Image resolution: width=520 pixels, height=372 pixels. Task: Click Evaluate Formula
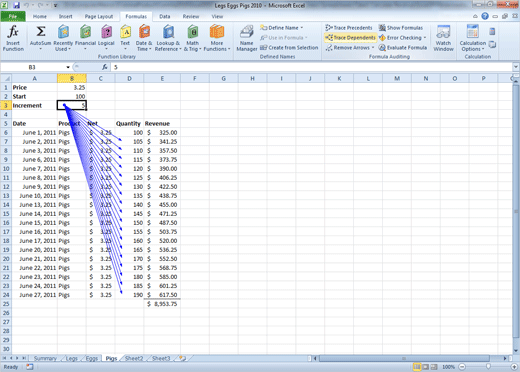pos(403,48)
